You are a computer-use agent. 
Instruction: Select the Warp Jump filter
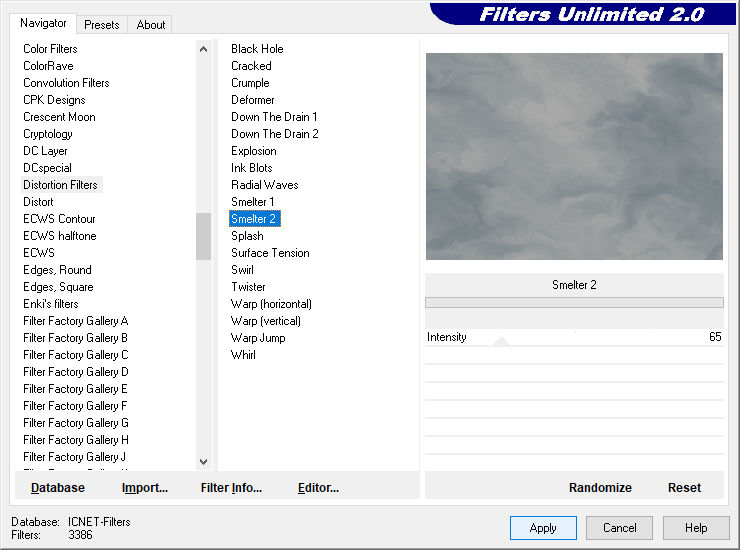click(x=258, y=338)
